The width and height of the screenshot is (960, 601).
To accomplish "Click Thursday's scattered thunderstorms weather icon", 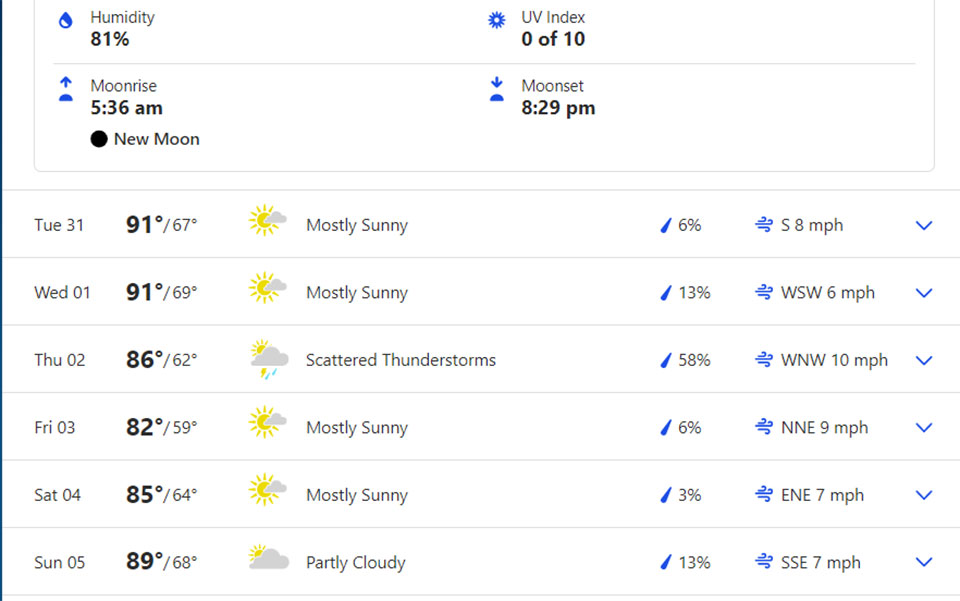I will [x=268, y=360].
